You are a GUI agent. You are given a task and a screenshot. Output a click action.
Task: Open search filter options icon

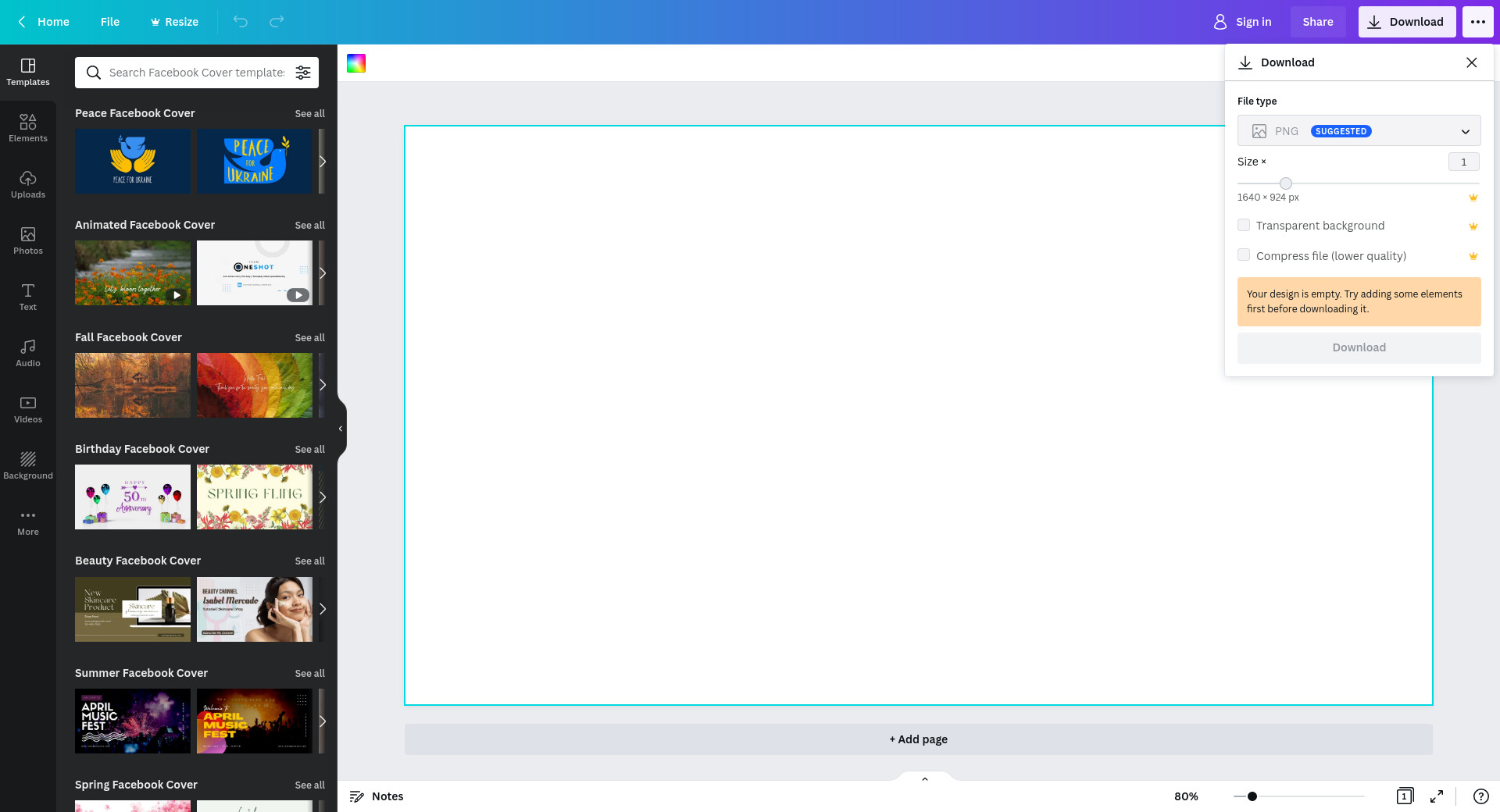[303, 73]
